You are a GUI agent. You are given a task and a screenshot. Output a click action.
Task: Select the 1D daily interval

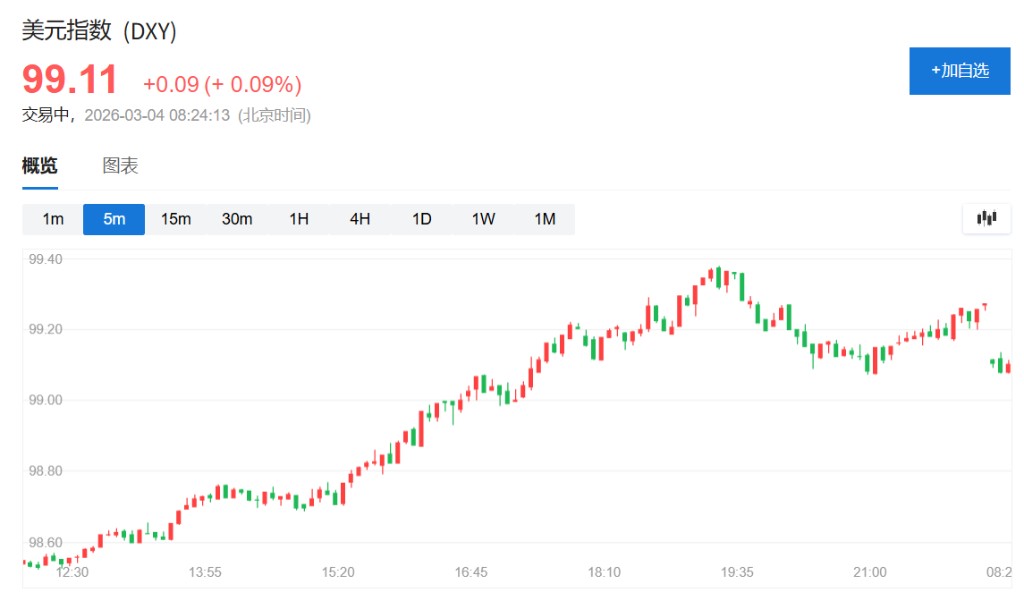tap(422, 219)
